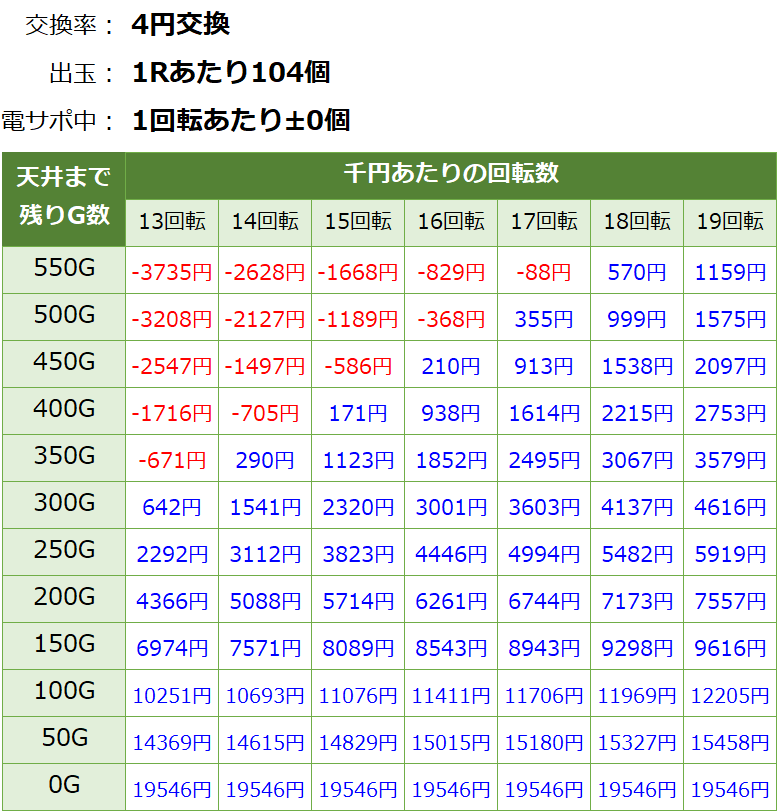The height and width of the screenshot is (811, 777).
Task: Click the 2753円 cell
Action: click(x=730, y=413)
